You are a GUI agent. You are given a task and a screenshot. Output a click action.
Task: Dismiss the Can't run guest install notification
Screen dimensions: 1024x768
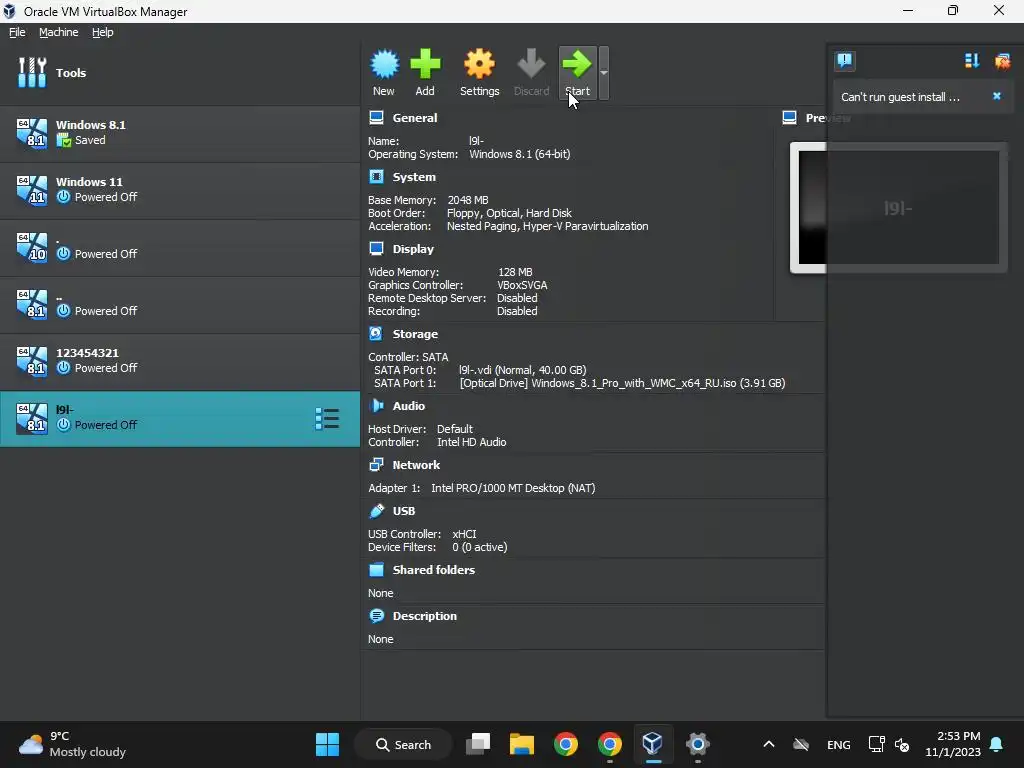[x=997, y=96]
